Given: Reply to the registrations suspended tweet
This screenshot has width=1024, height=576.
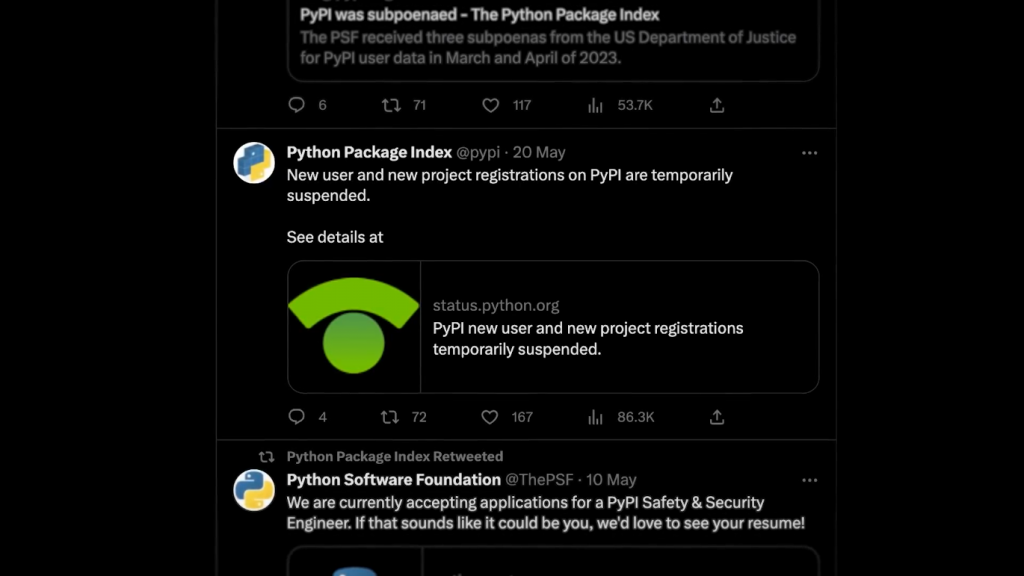Looking at the screenshot, I should coord(296,416).
